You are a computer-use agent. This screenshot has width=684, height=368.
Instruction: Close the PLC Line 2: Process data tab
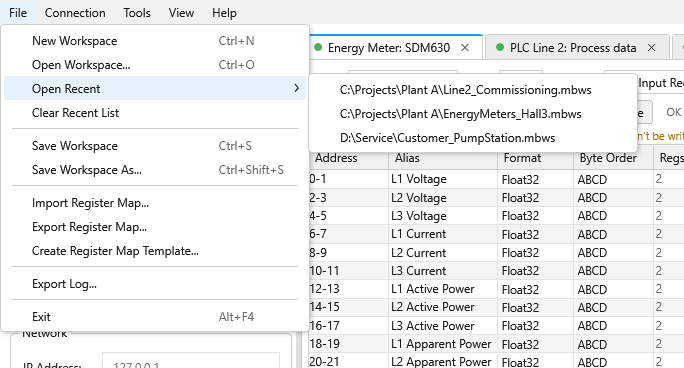pos(651,48)
